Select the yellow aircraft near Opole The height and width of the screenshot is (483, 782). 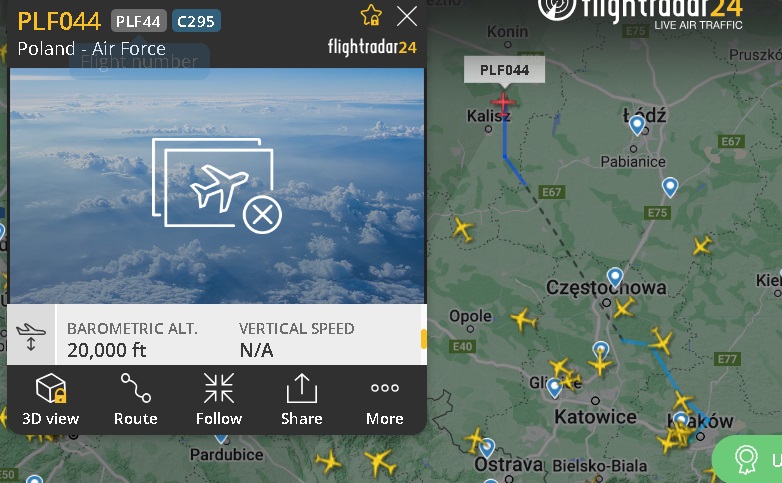(x=523, y=319)
